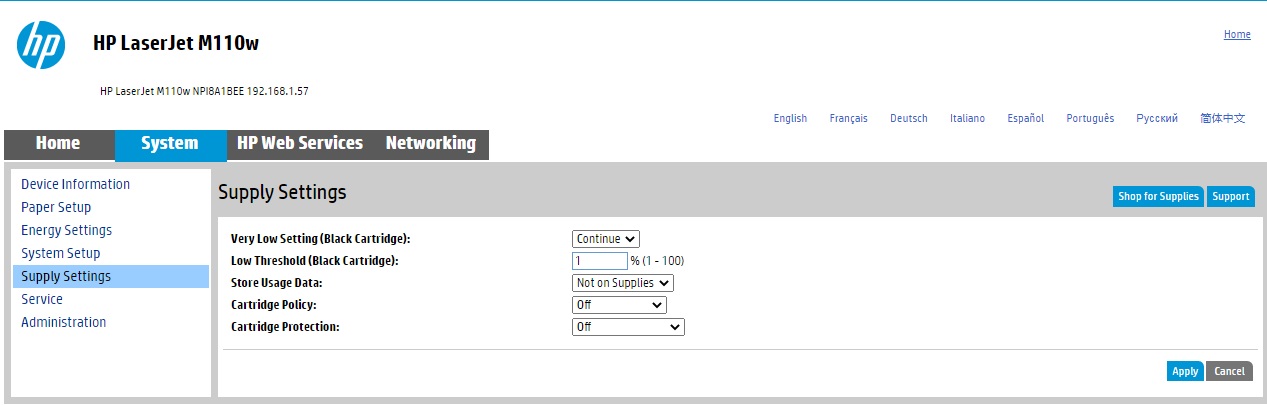Switch language to Русский
The width and height of the screenshot is (1267, 405).
point(1157,118)
